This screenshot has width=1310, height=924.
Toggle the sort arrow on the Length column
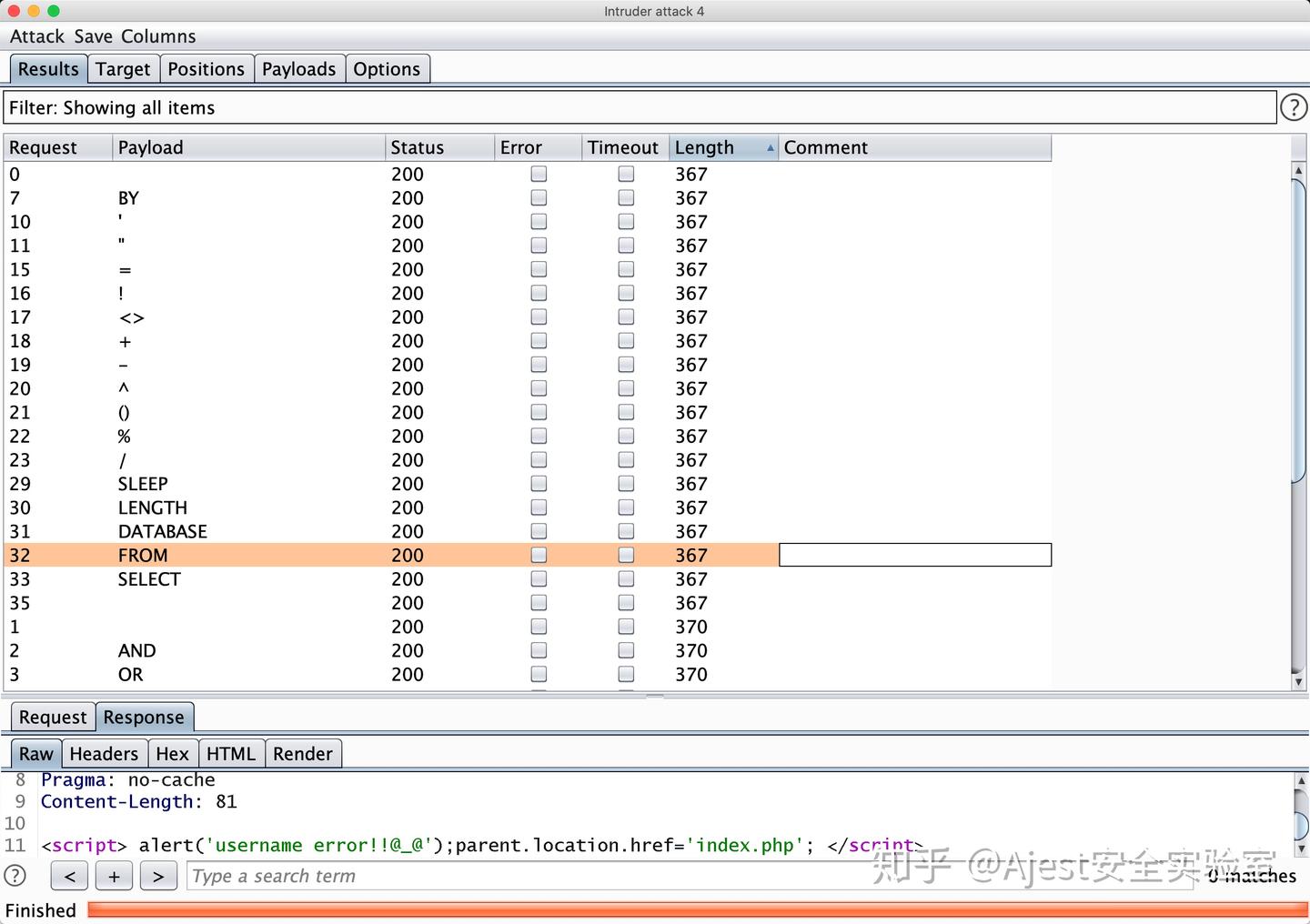click(771, 147)
